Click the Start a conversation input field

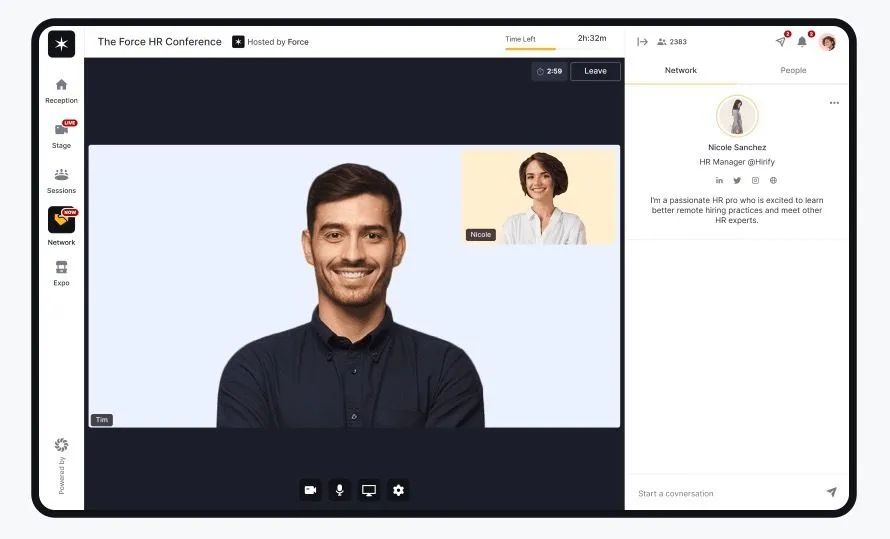[727, 493]
